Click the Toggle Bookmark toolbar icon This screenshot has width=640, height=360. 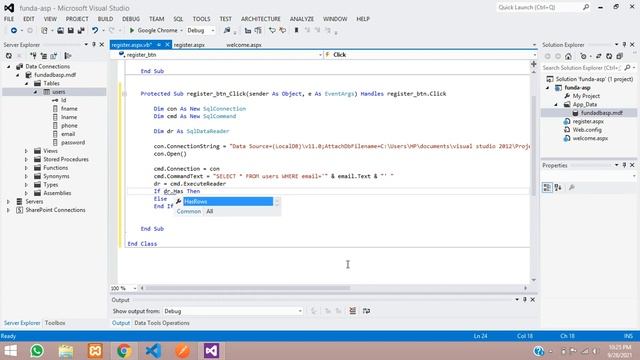click(x=297, y=31)
